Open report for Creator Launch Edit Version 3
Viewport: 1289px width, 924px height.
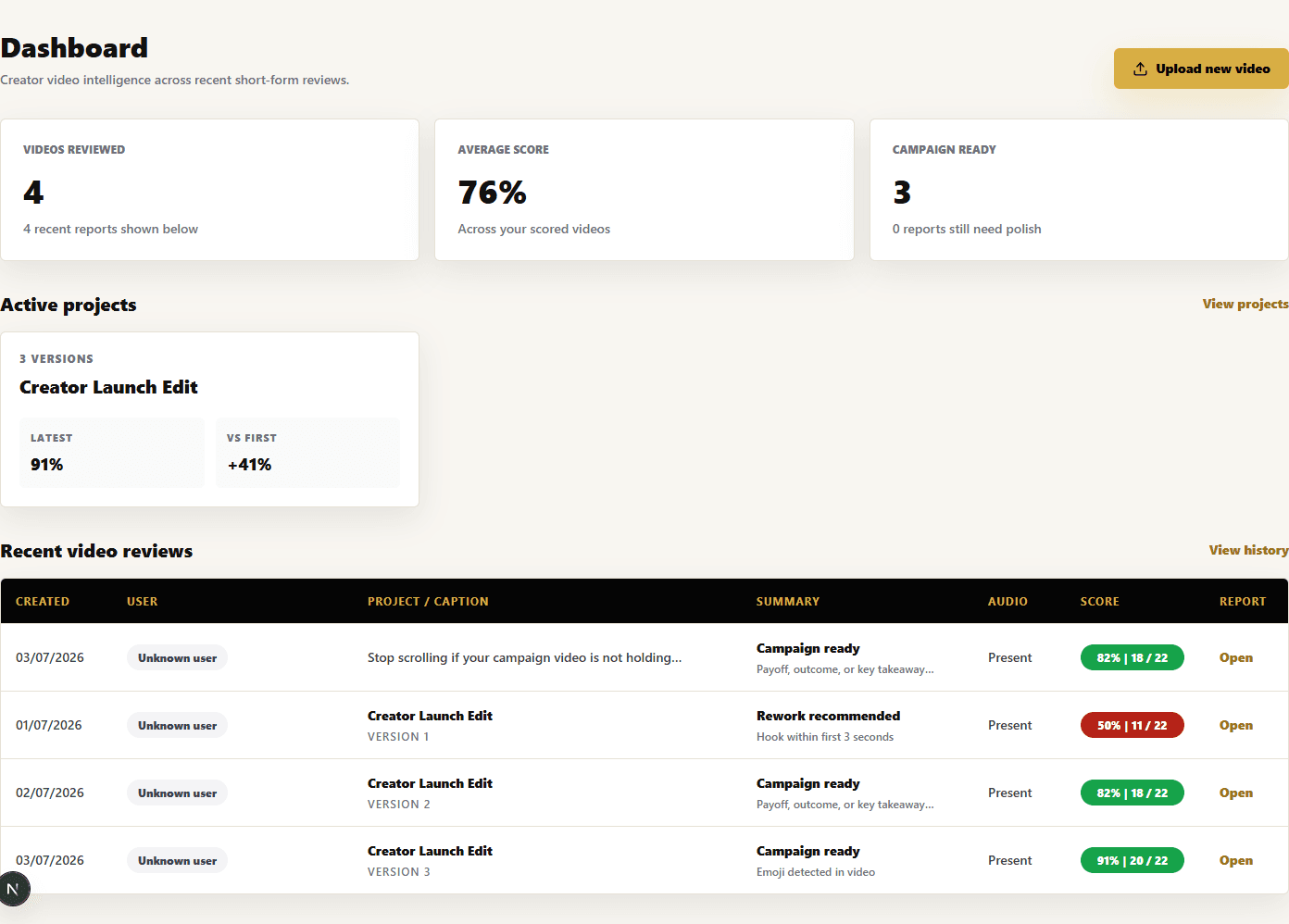click(x=1235, y=860)
